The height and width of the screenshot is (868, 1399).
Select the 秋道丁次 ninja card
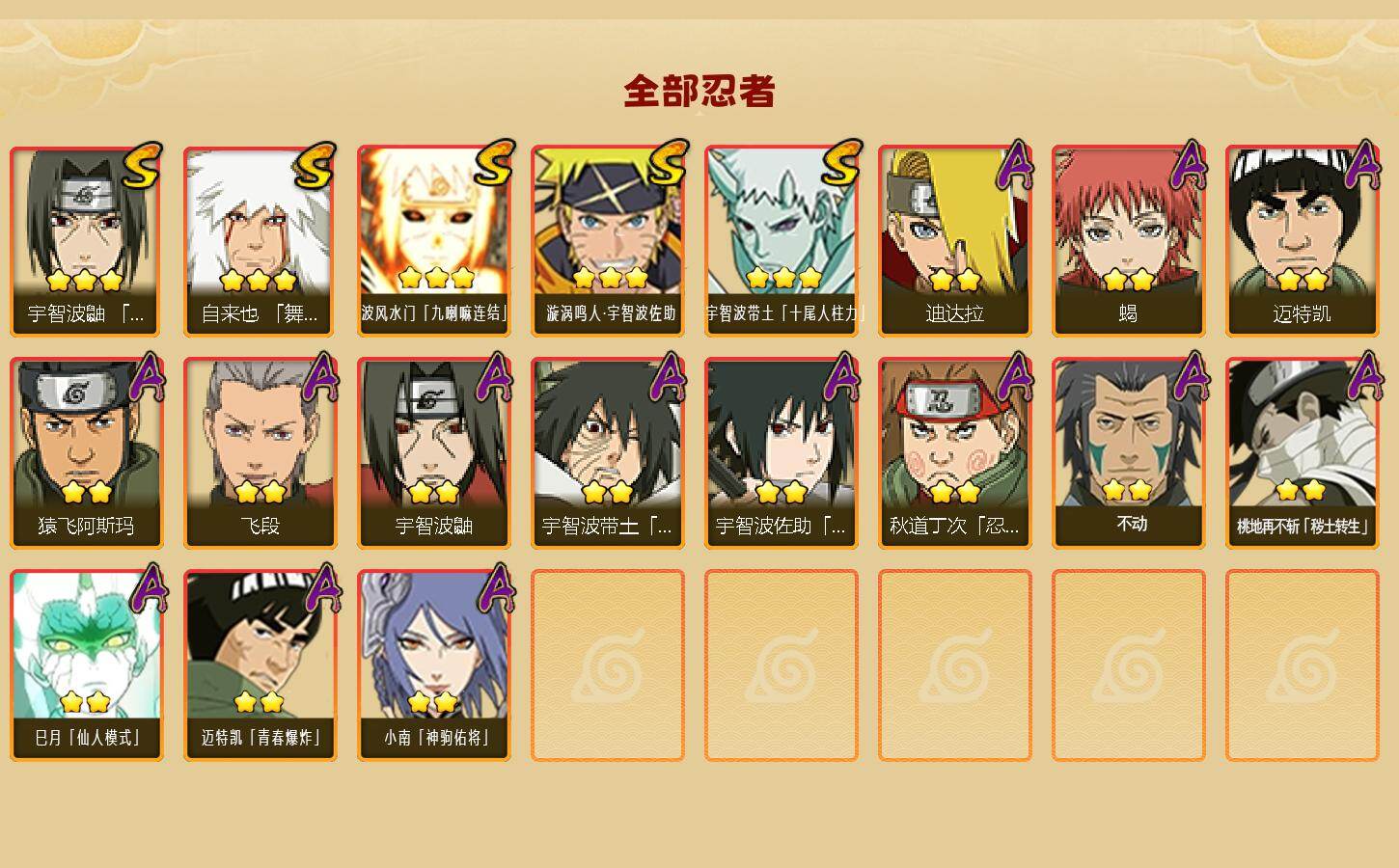pyautogui.click(x=954, y=453)
